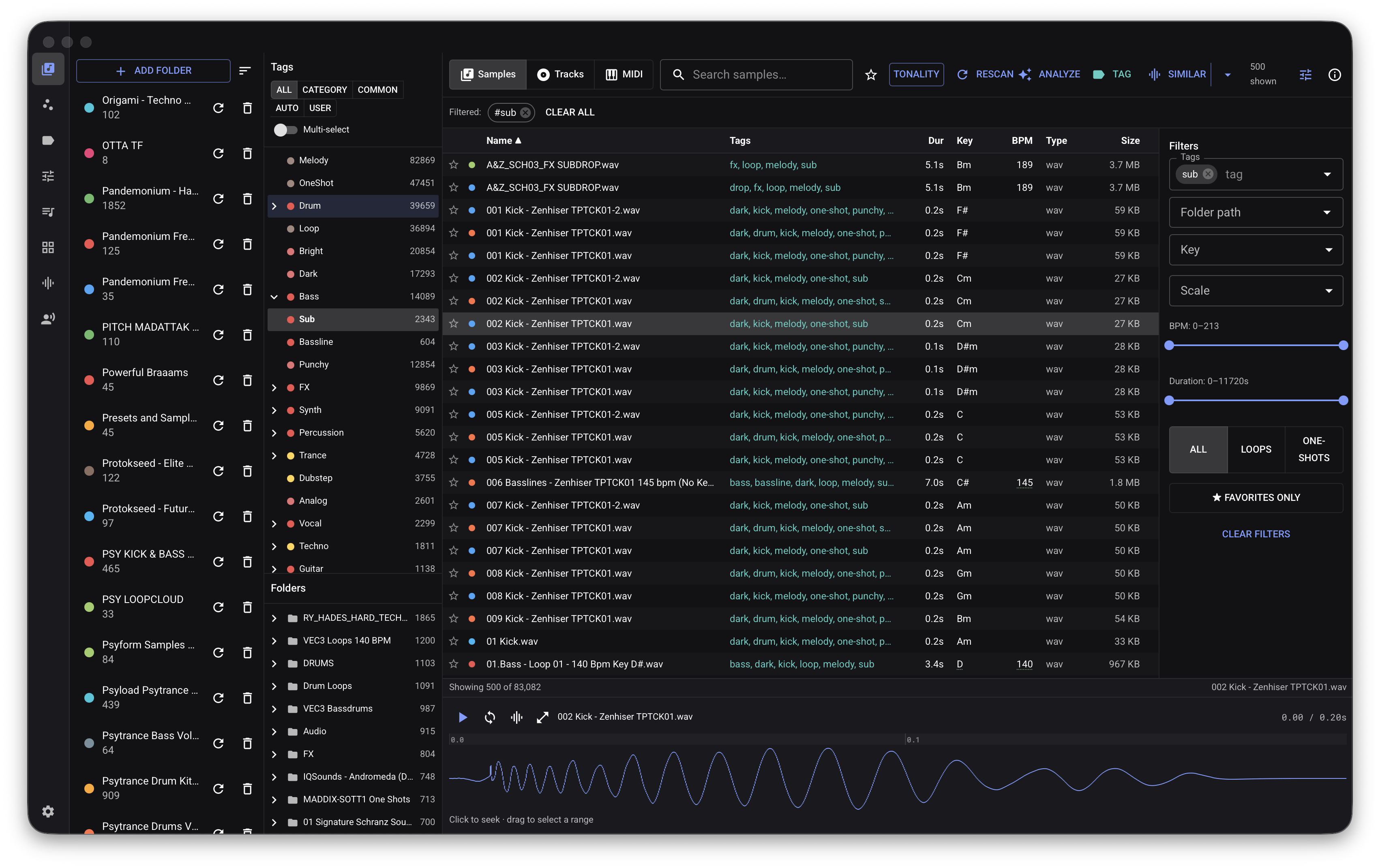Adjust the BPM range slider right handle
This screenshot has width=1380, height=868.
[1343, 346]
